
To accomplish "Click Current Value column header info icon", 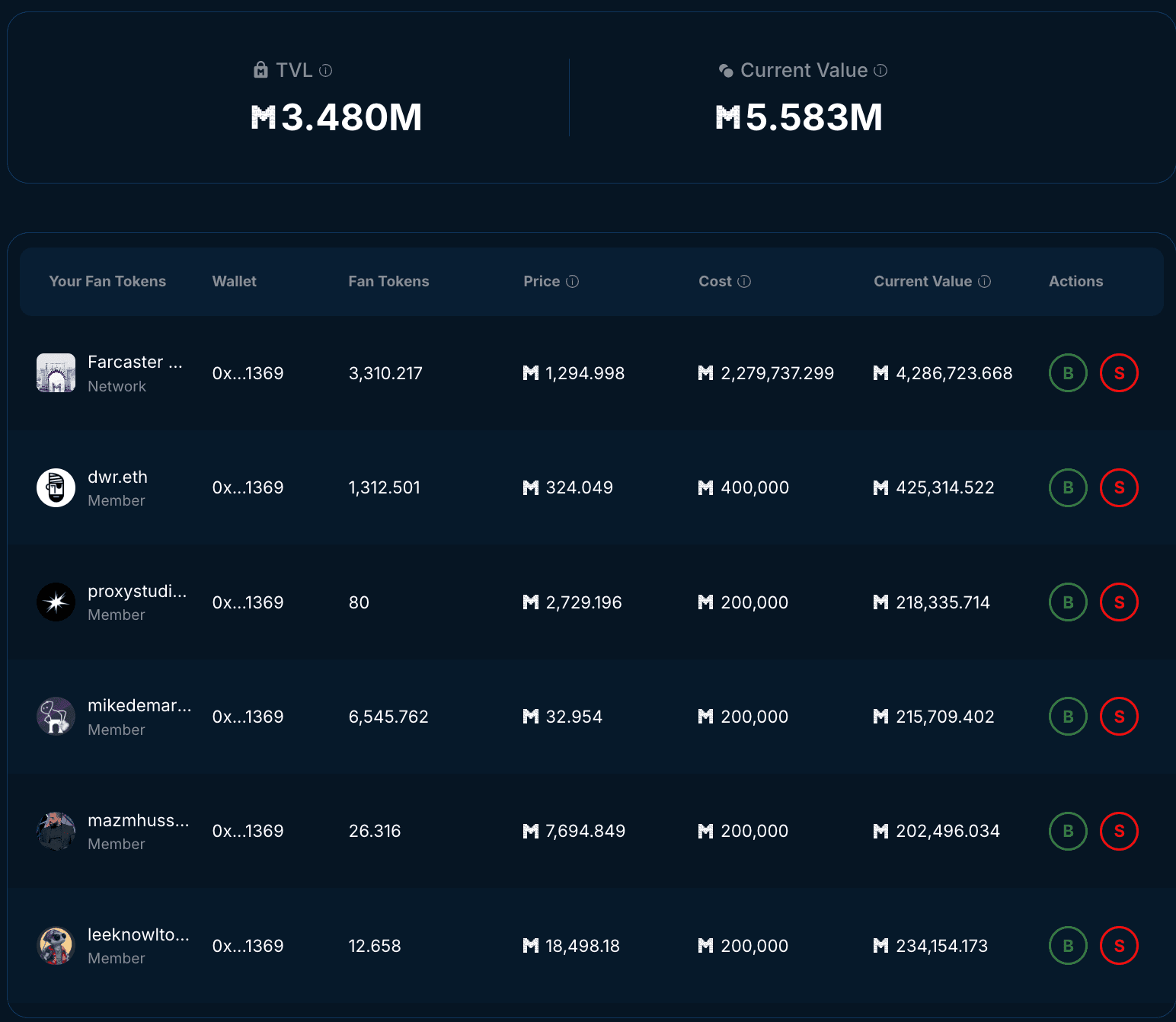I will click(x=984, y=282).
